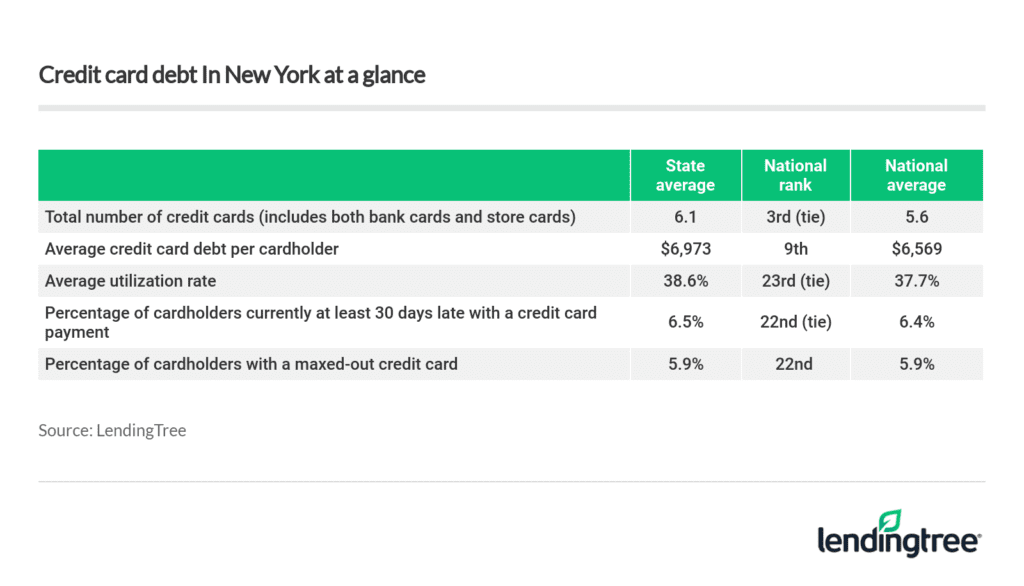
Task: Click the $6,569 national average value
Action: 916,249
